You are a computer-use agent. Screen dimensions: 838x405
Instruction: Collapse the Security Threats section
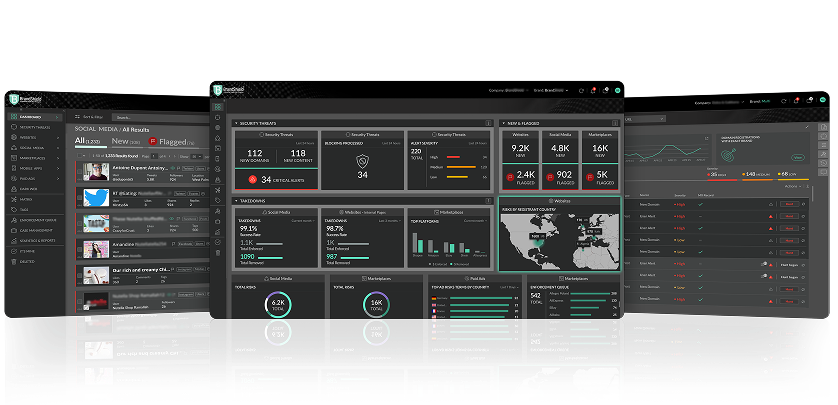236,123
